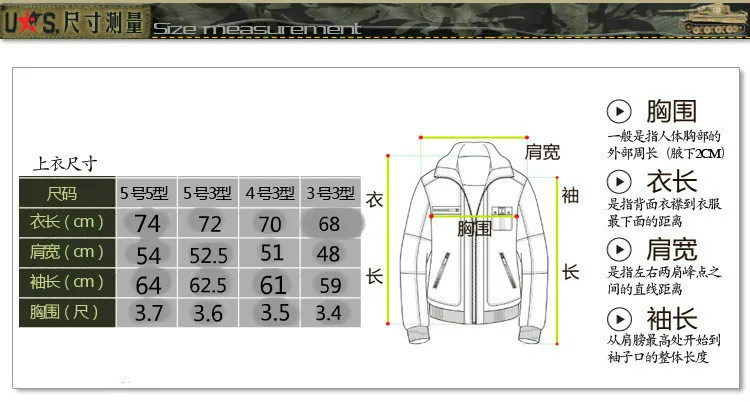
Task: Click the 胸围(尺) row label in table
Action: pos(67,312)
